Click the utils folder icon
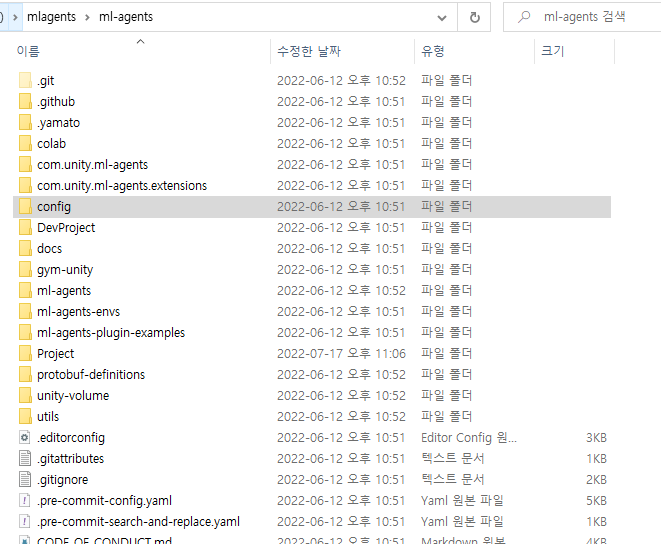This screenshot has width=661, height=544. (x=25, y=417)
